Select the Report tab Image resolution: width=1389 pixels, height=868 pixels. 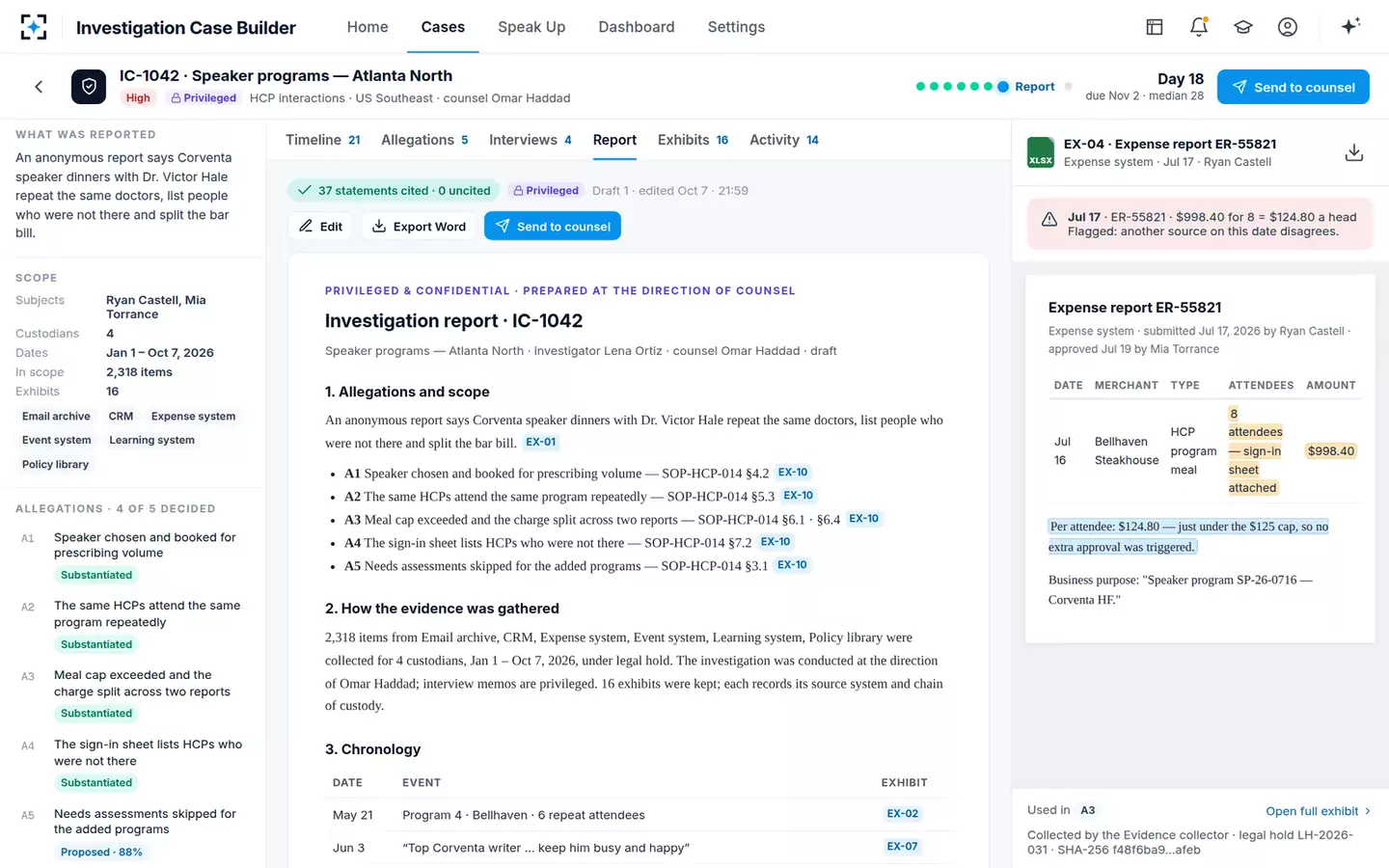coord(614,140)
